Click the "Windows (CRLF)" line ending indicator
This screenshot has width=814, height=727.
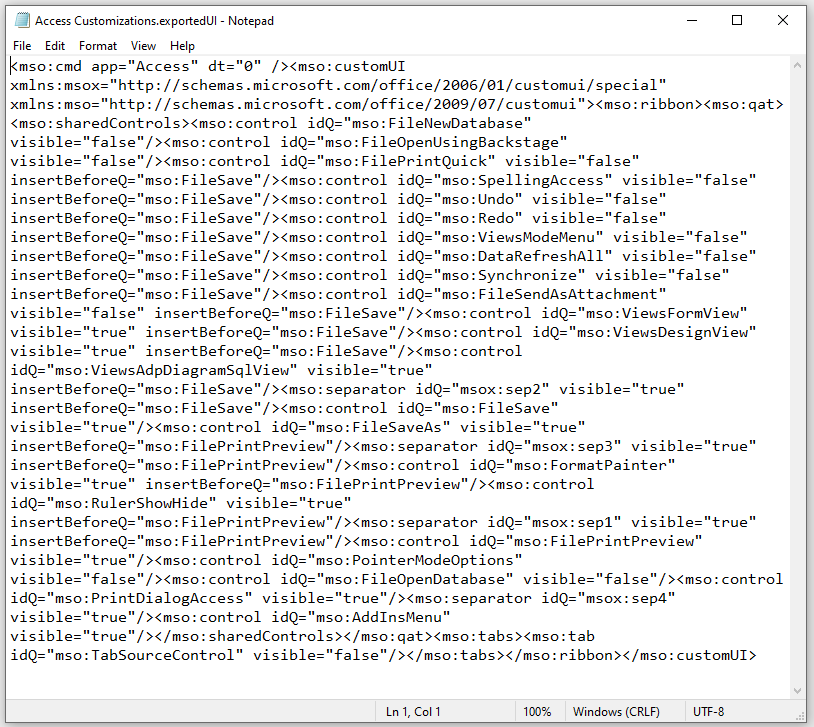(x=616, y=711)
